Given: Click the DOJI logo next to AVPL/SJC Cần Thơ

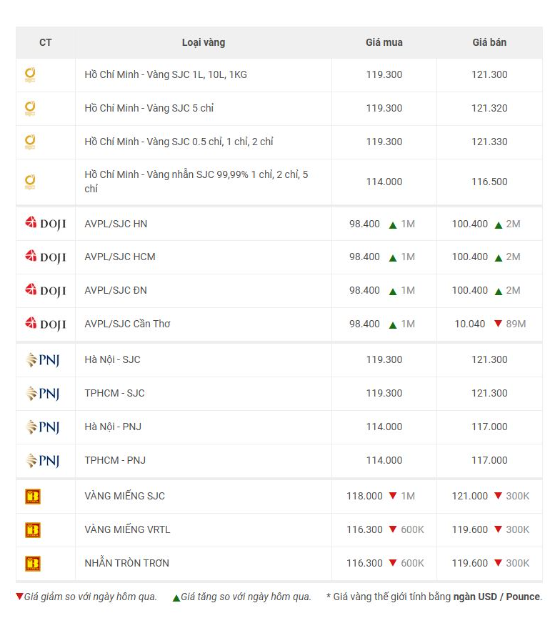Looking at the screenshot, I should coord(45,324).
